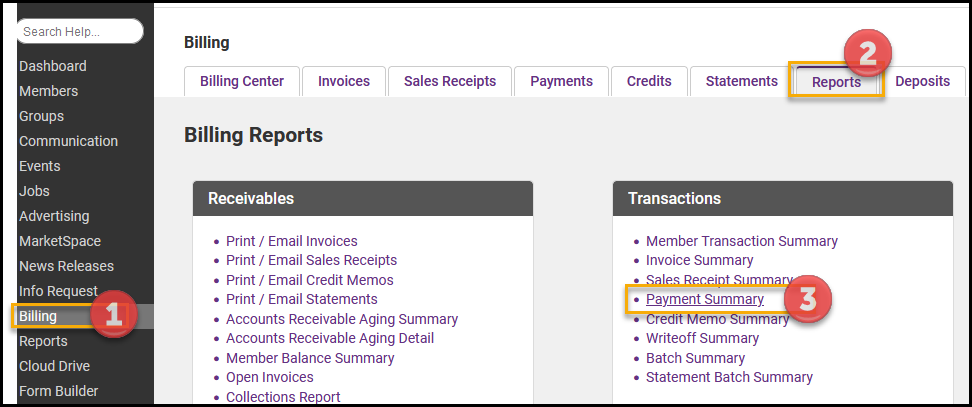Open the Member Balance Summary report

point(310,358)
